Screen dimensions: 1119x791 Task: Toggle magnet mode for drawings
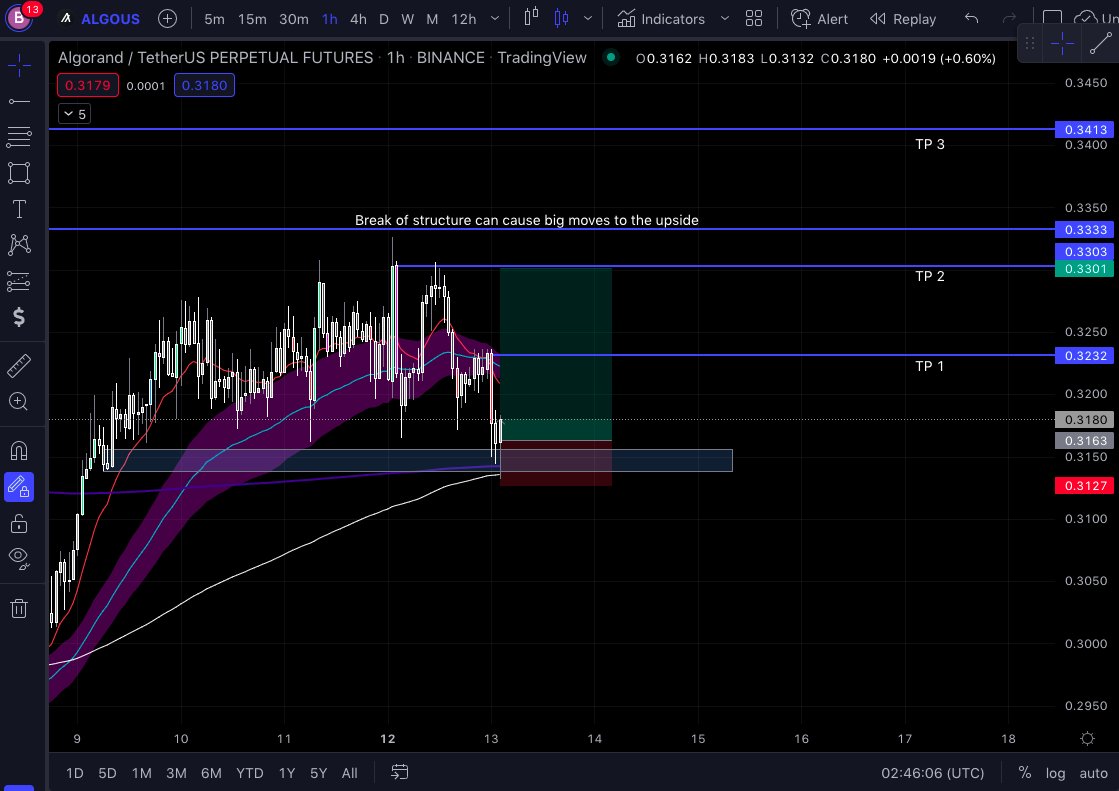pos(19,450)
